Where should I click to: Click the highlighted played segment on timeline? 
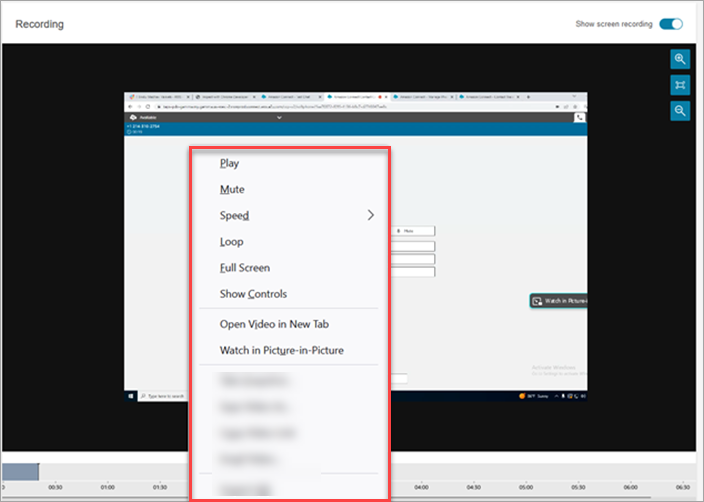point(20,472)
